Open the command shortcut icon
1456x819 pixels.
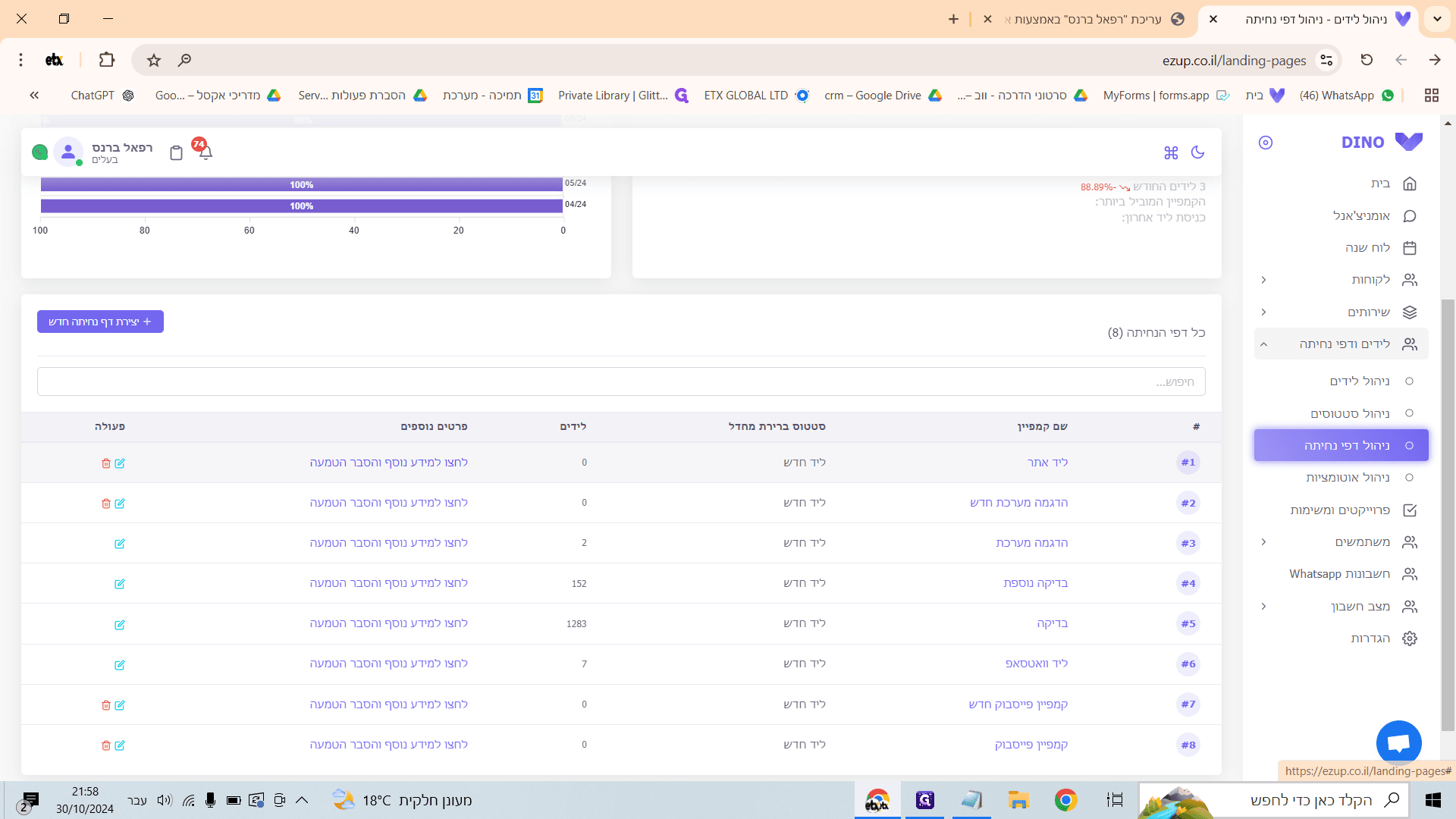(x=1171, y=152)
